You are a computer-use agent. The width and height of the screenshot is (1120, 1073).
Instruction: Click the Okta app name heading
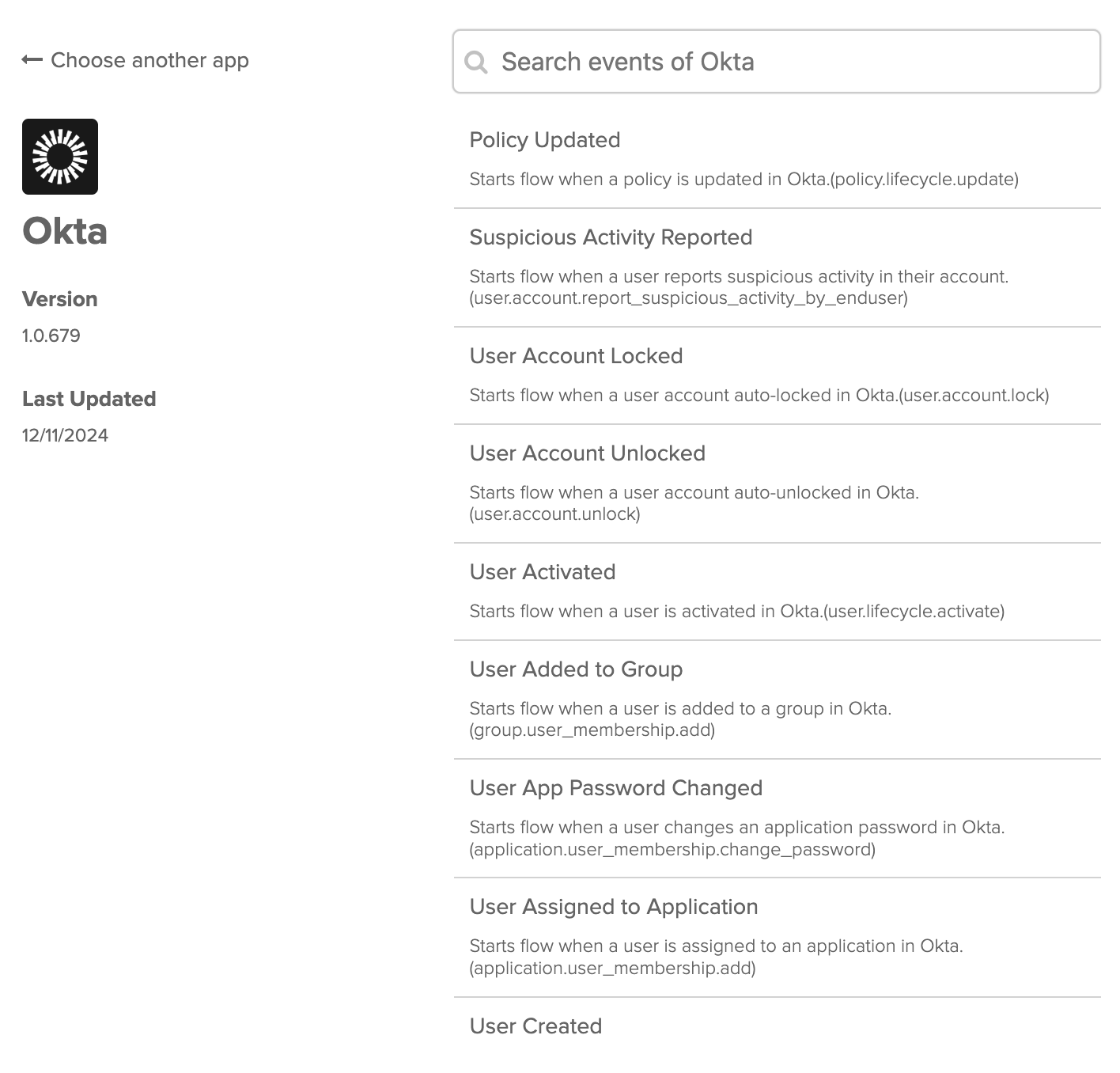pyautogui.click(x=64, y=232)
